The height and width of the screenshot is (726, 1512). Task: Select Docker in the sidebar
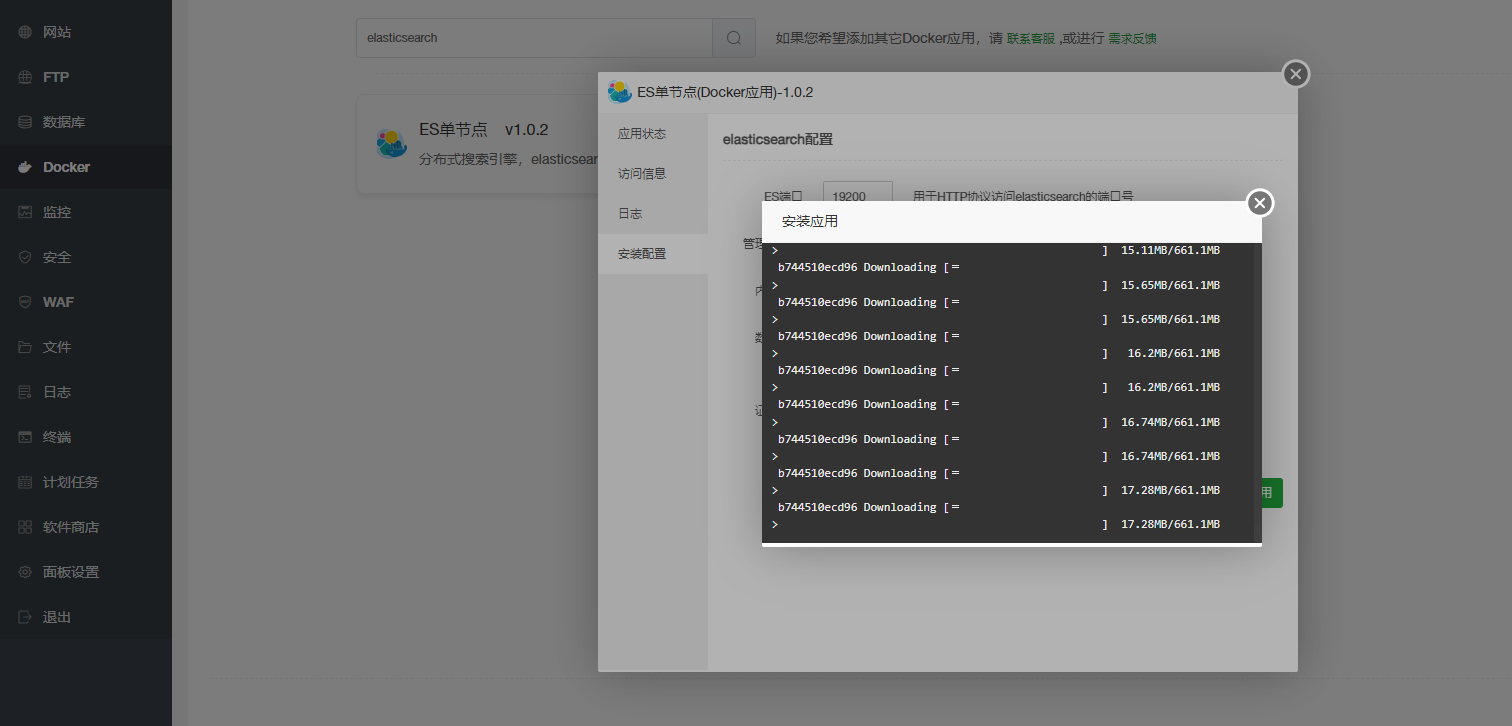[86, 167]
